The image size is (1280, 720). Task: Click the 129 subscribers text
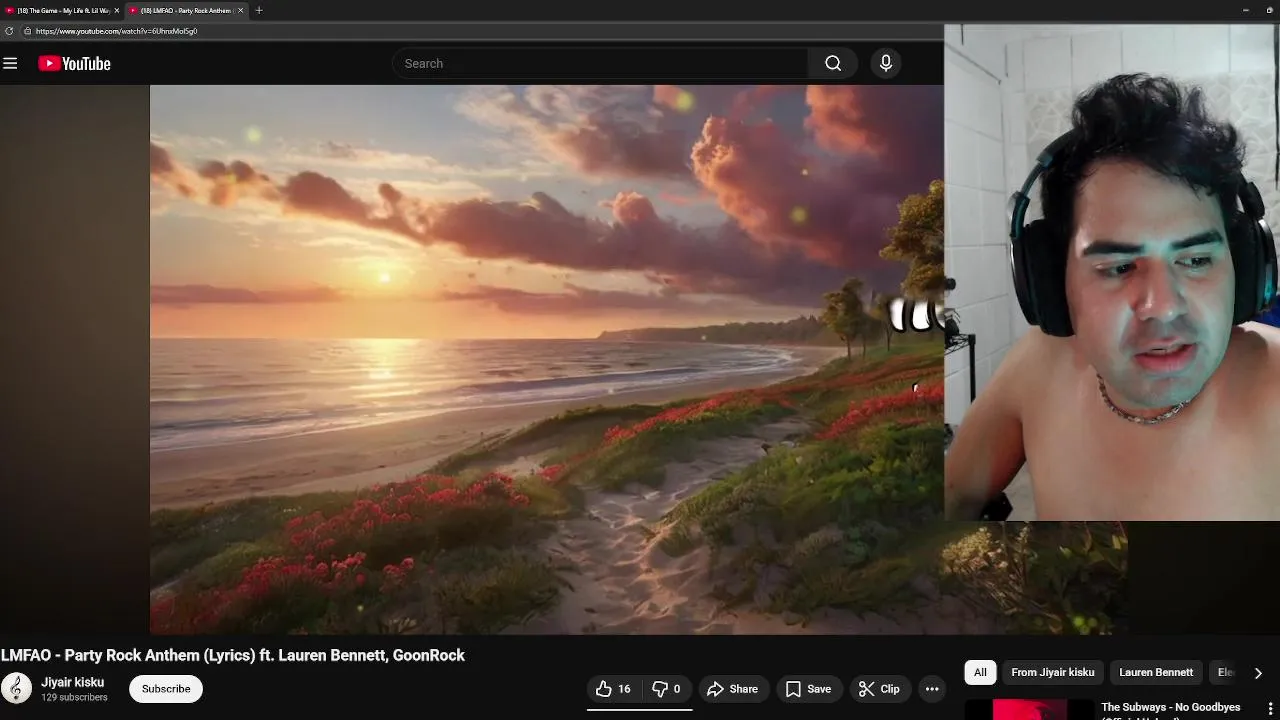click(x=74, y=697)
